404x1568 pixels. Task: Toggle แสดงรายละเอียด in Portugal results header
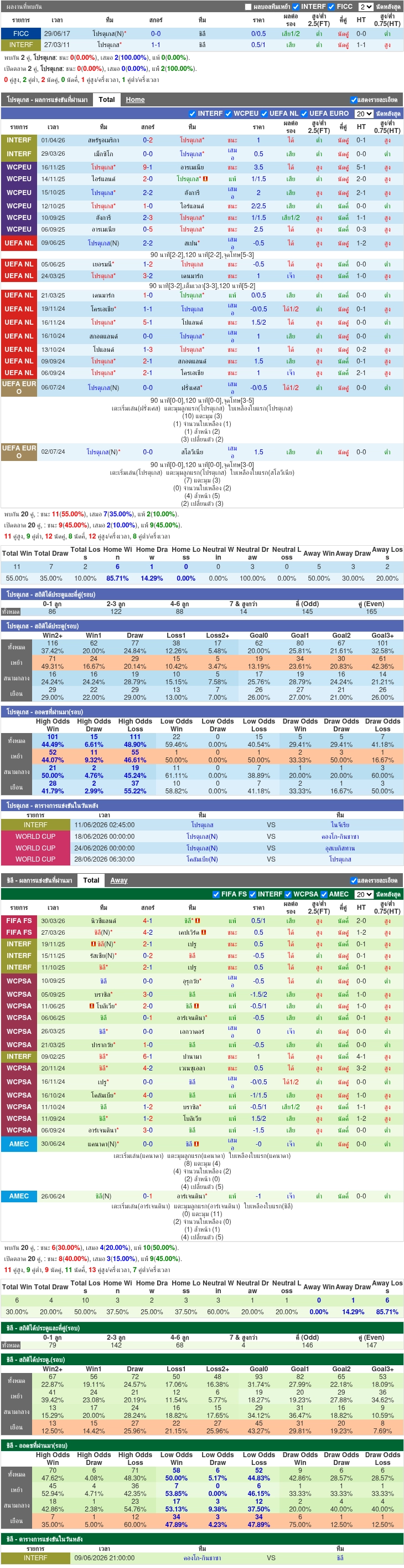[354, 100]
